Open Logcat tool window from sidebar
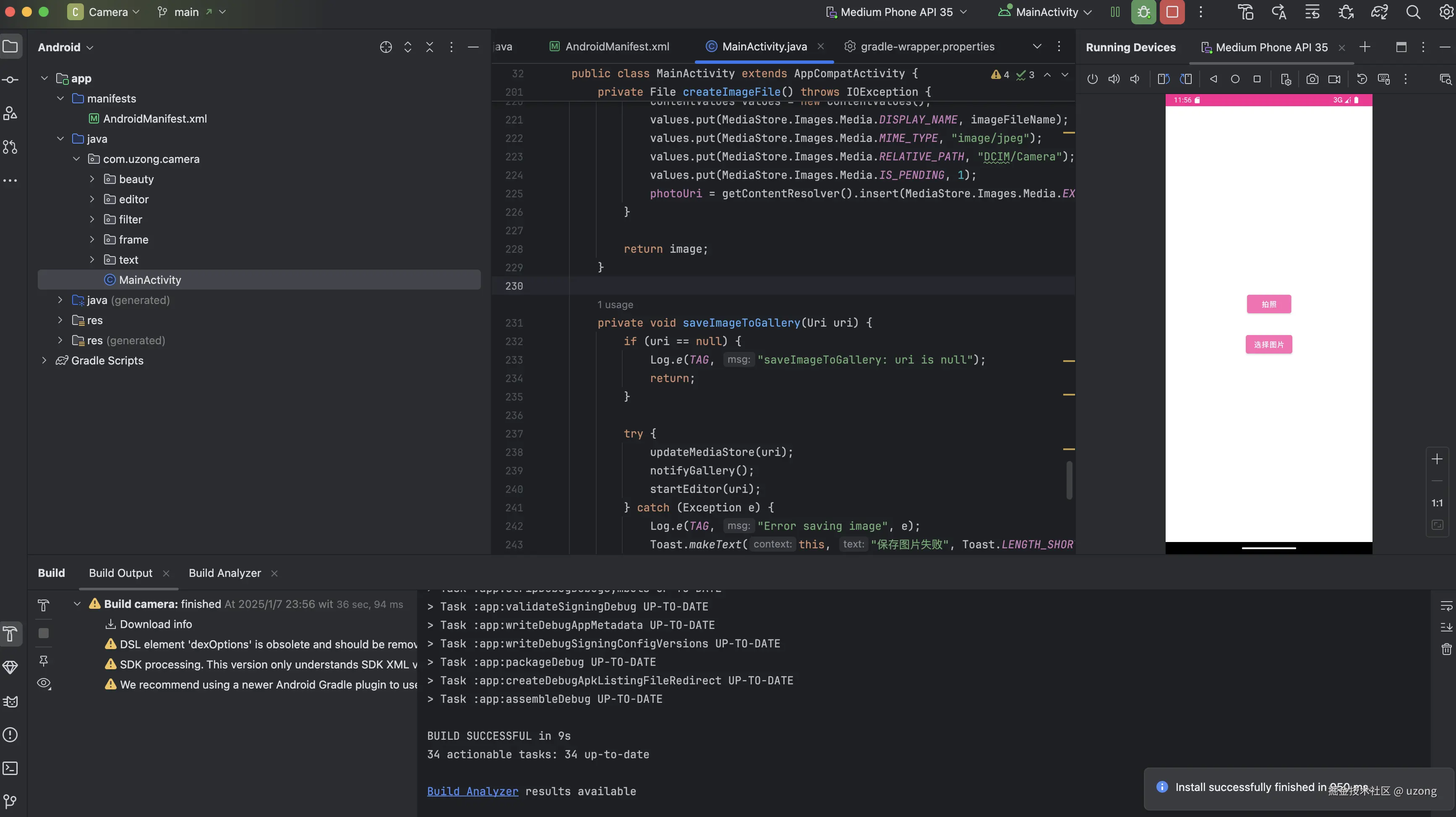 click(x=10, y=701)
